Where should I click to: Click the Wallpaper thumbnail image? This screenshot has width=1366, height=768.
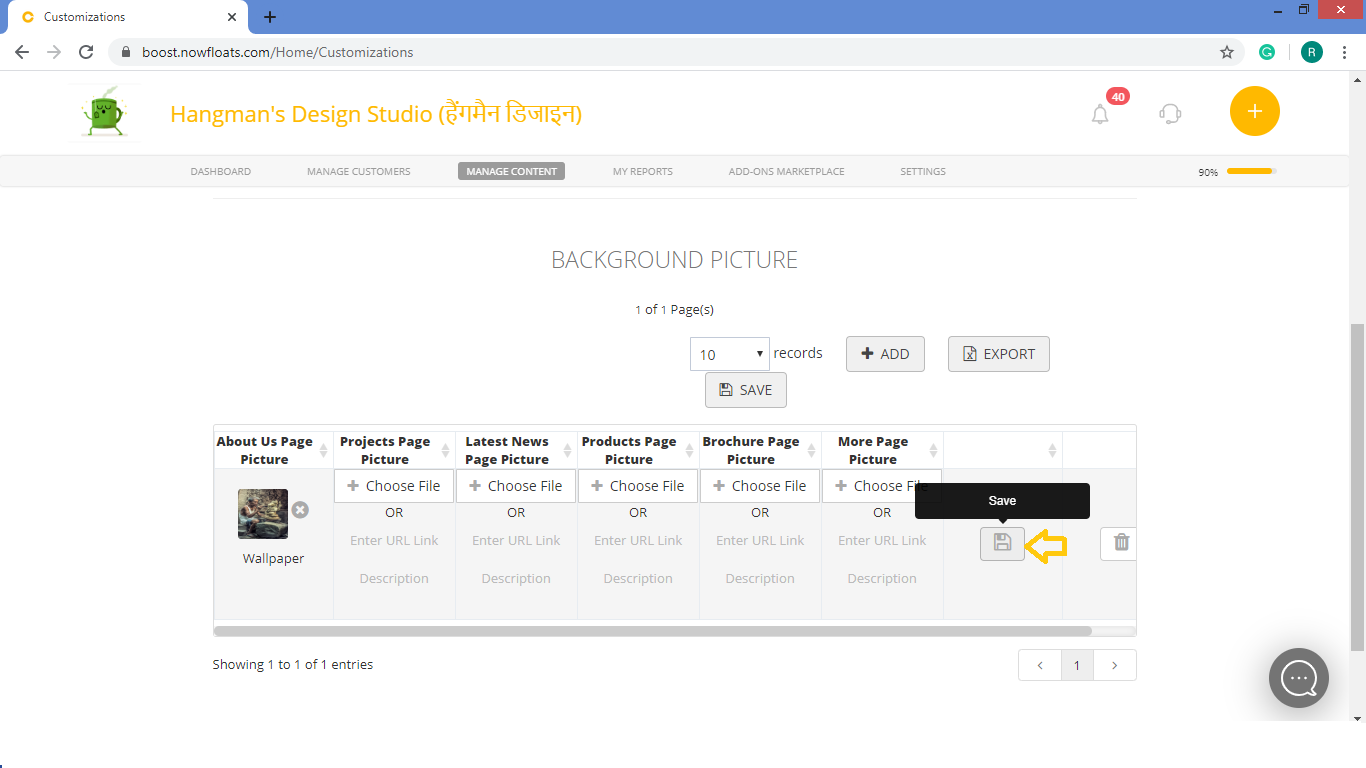point(263,514)
